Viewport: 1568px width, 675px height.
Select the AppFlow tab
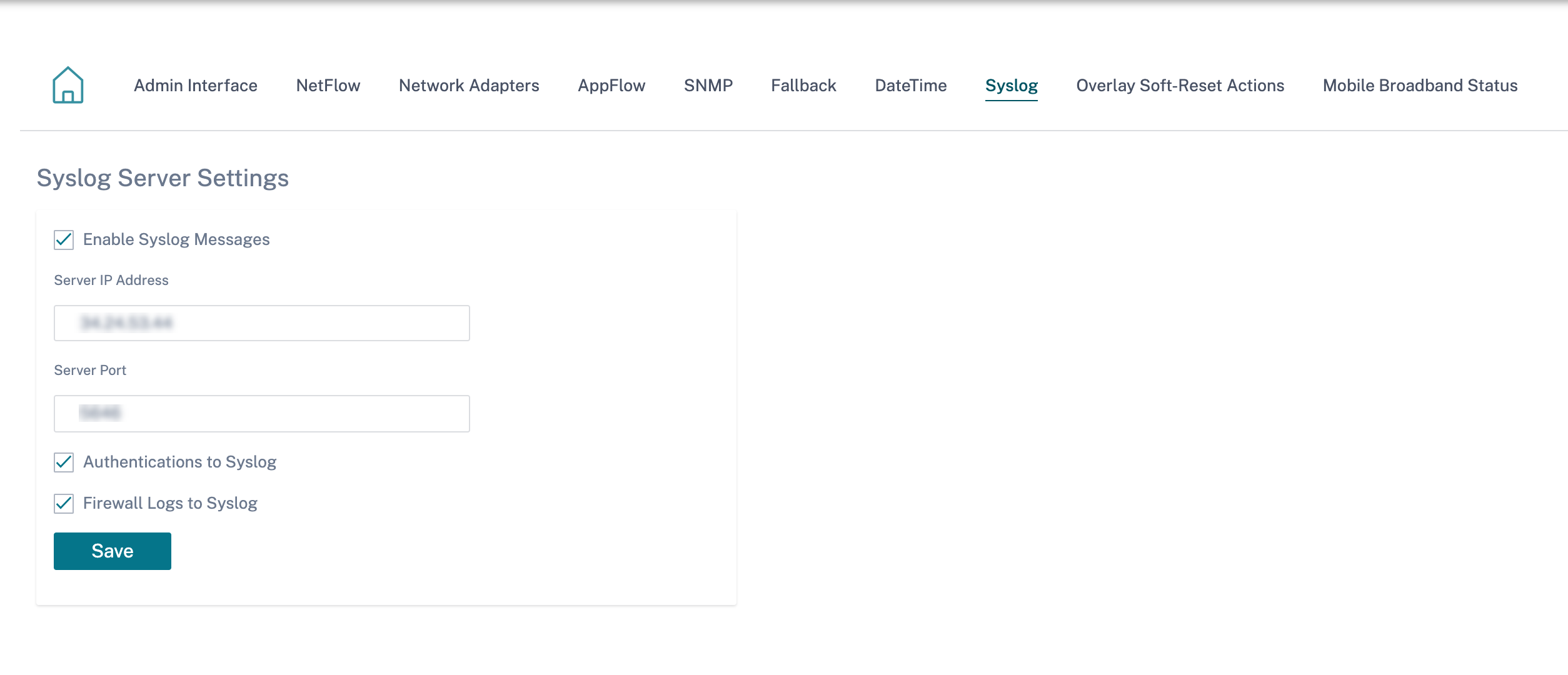click(611, 86)
